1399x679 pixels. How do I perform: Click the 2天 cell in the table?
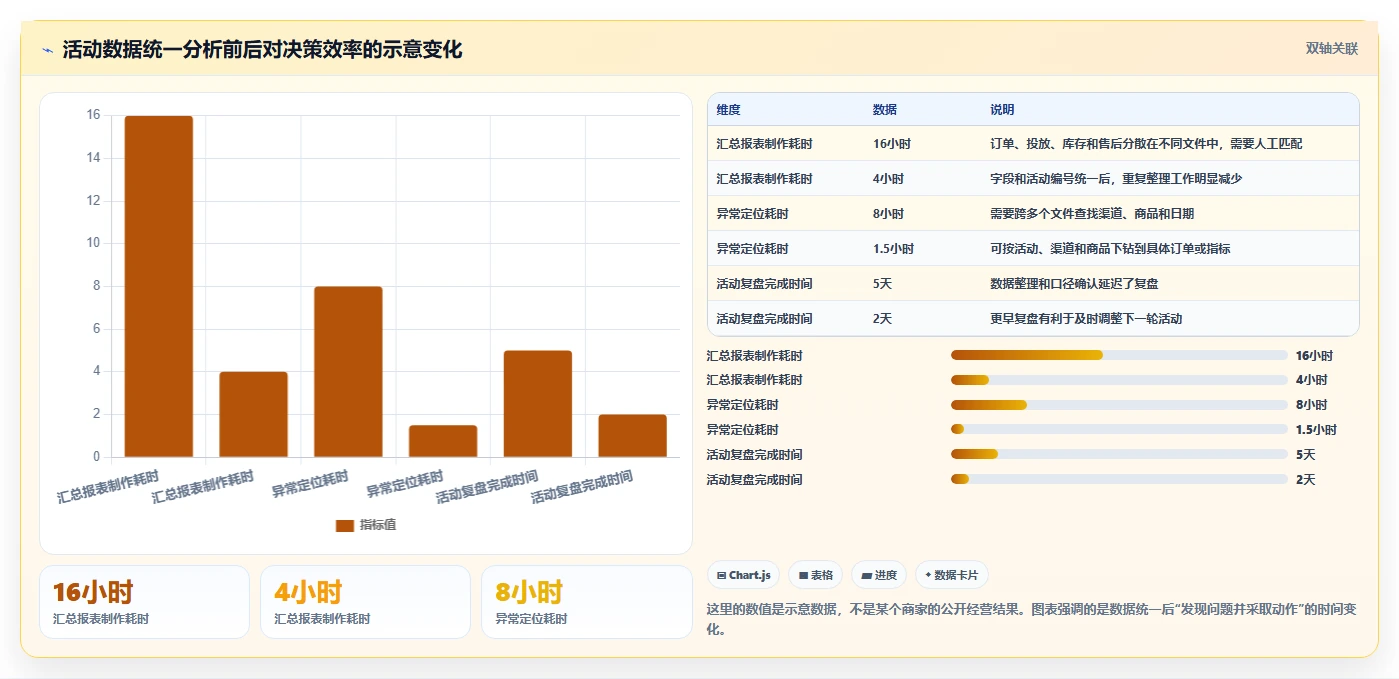882,319
